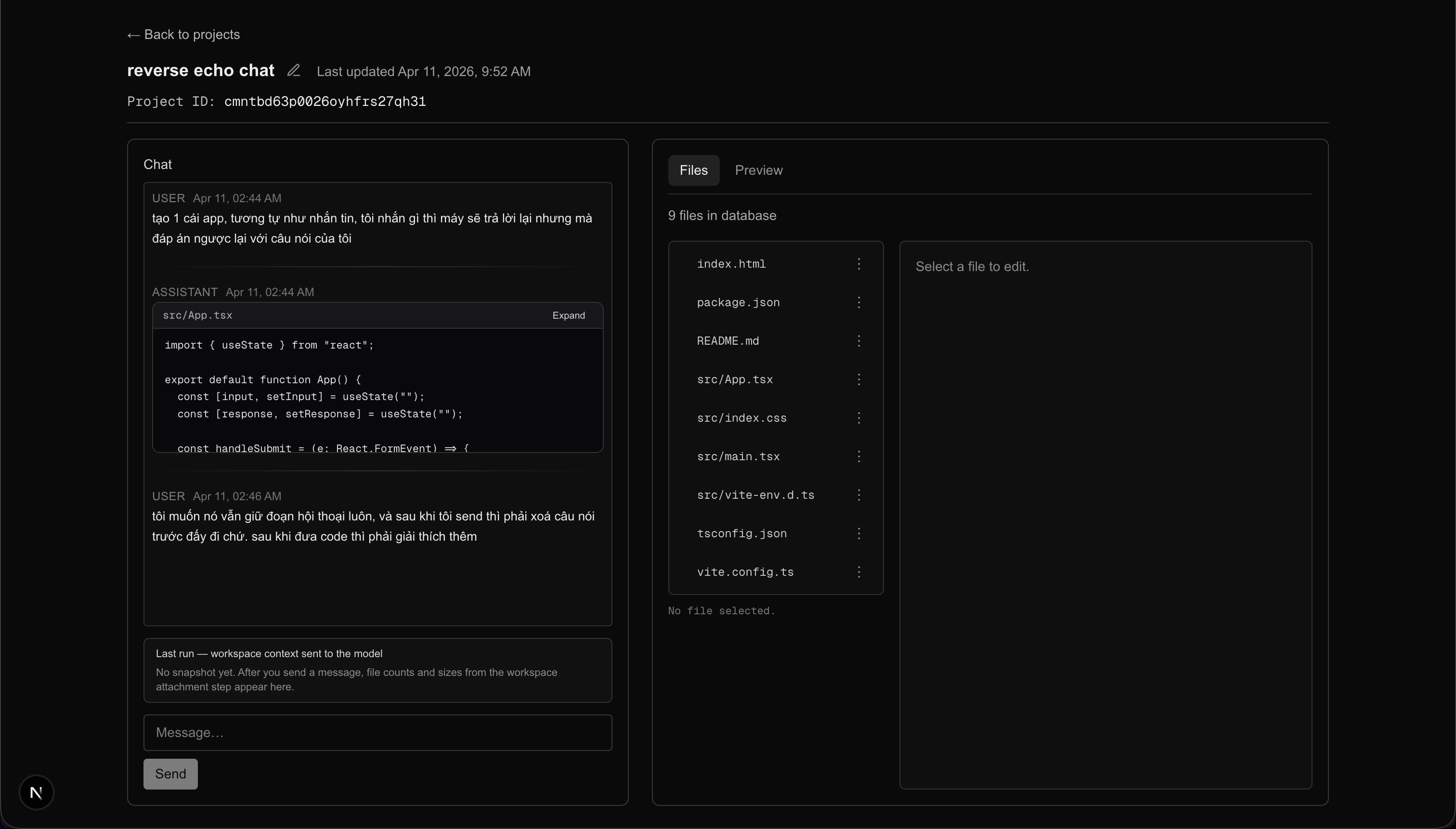1456x829 pixels.
Task: Select index.html to edit it
Action: pos(731,264)
